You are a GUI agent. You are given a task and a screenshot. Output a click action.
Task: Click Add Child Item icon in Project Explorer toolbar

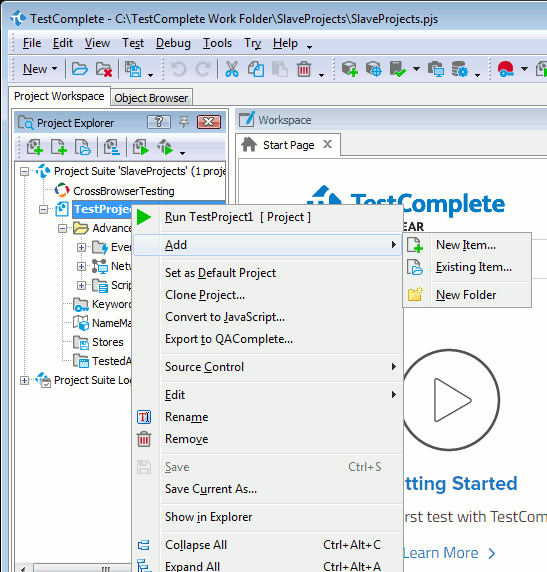coord(35,147)
